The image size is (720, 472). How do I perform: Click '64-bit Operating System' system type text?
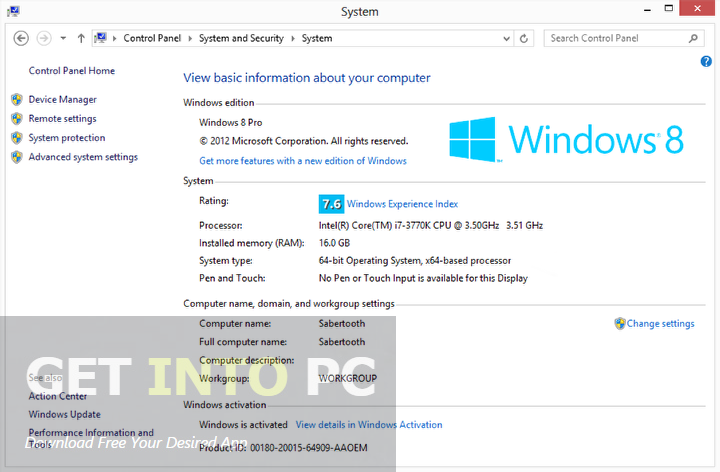pyautogui.click(x=415, y=261)
